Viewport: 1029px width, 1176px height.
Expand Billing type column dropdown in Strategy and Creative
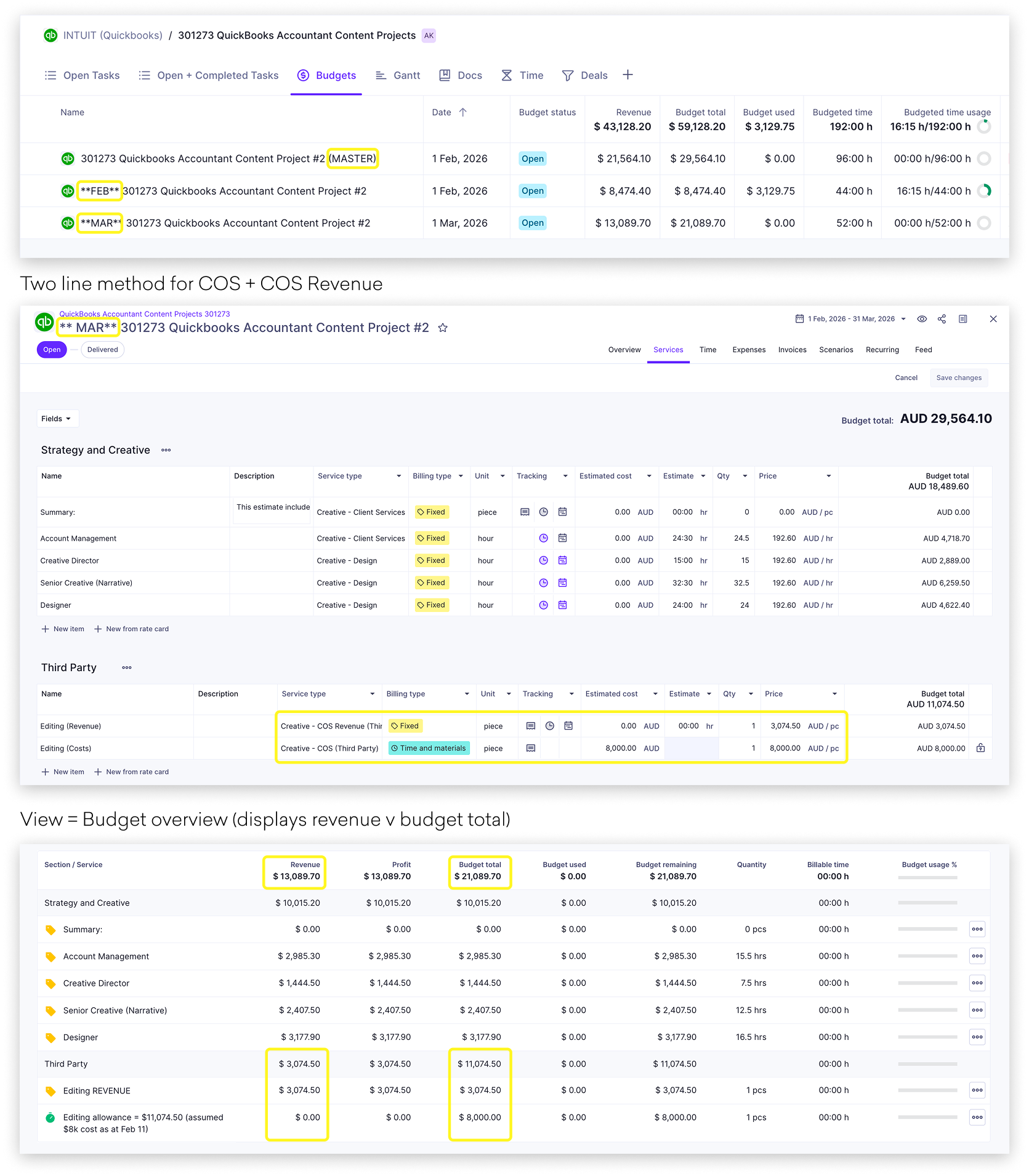tap(461, 476)
